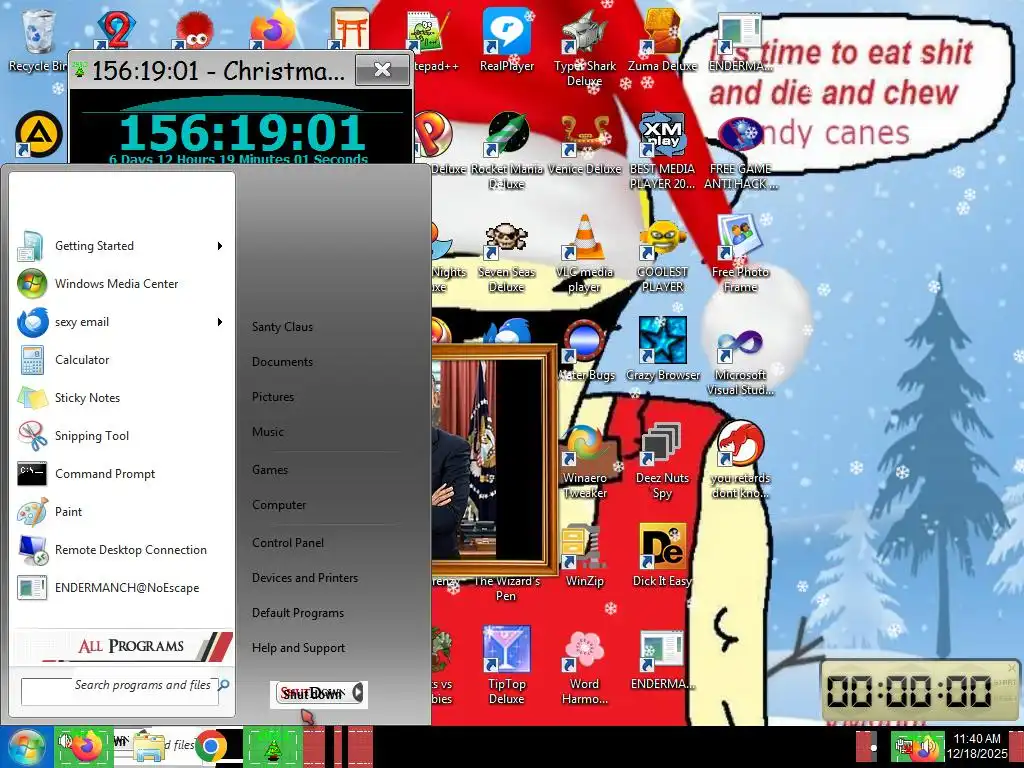Open Music from Start menu
The width and height of the screenshot is (1024, 768).
tap(268, 432)
